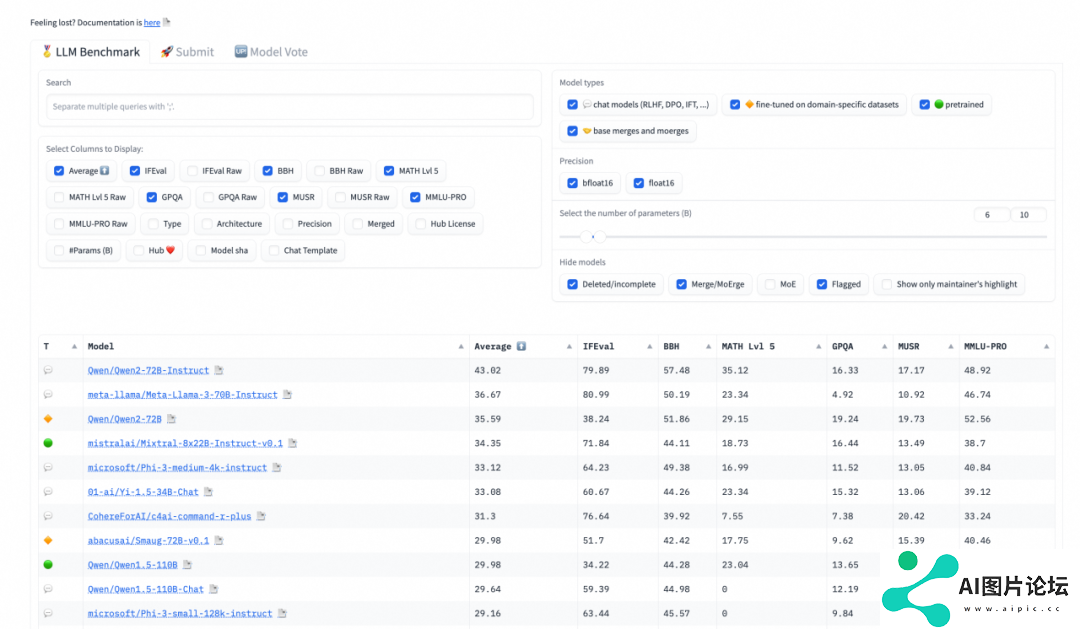Open CohereForAI/c4ai-command-r-plus link
The height and width of the screenshot is (629, 1080).
coord(169,516)
